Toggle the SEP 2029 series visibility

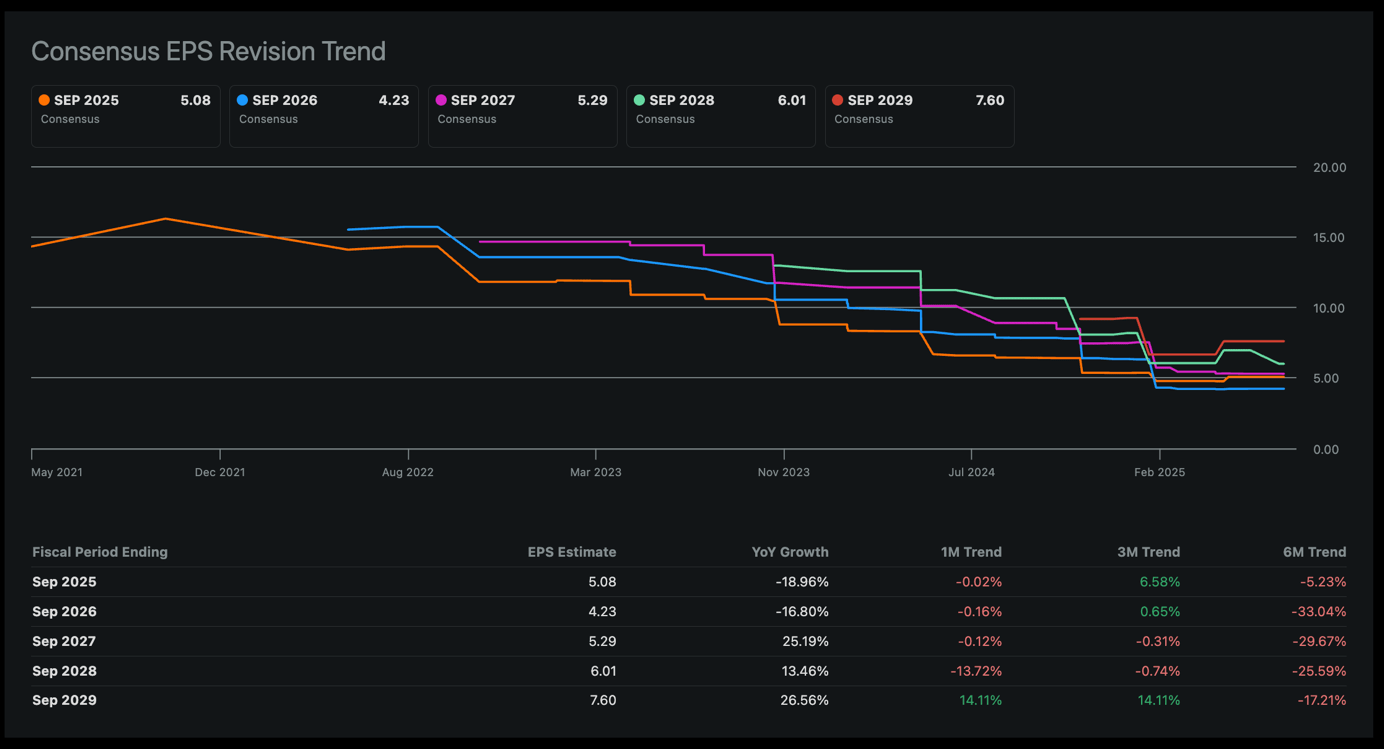919,116
